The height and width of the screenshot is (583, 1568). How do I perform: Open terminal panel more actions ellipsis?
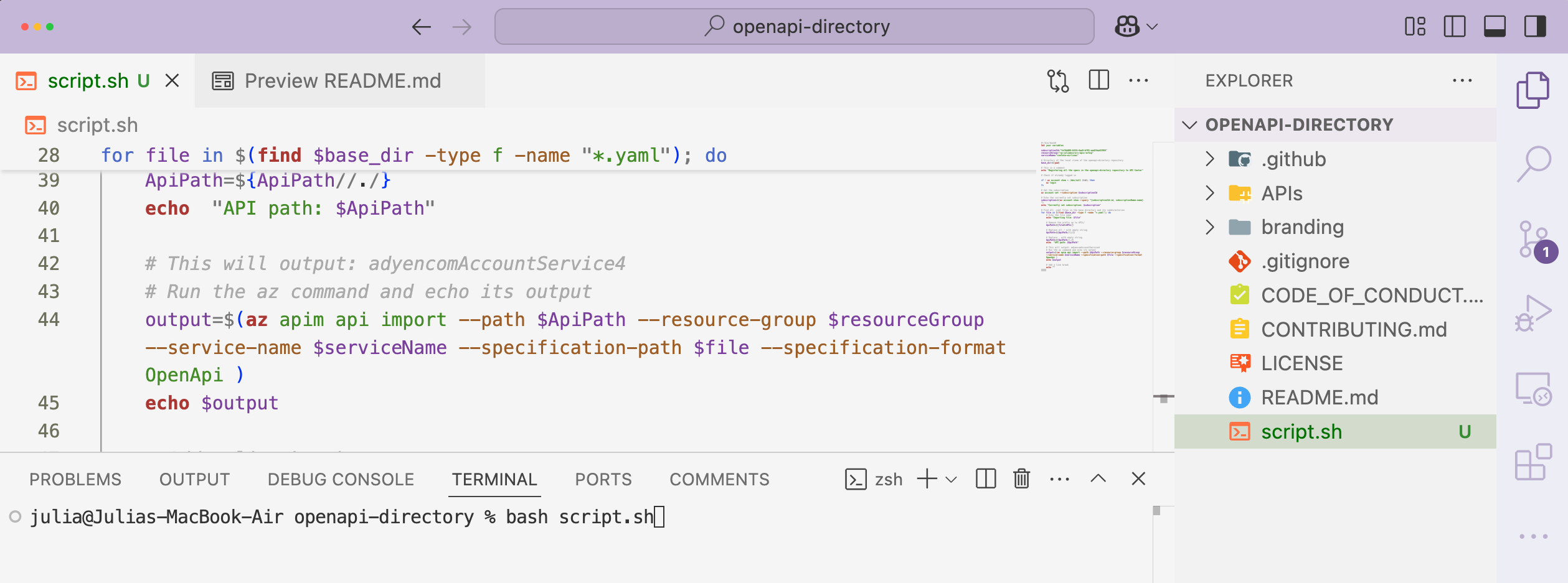[1059, 479]
